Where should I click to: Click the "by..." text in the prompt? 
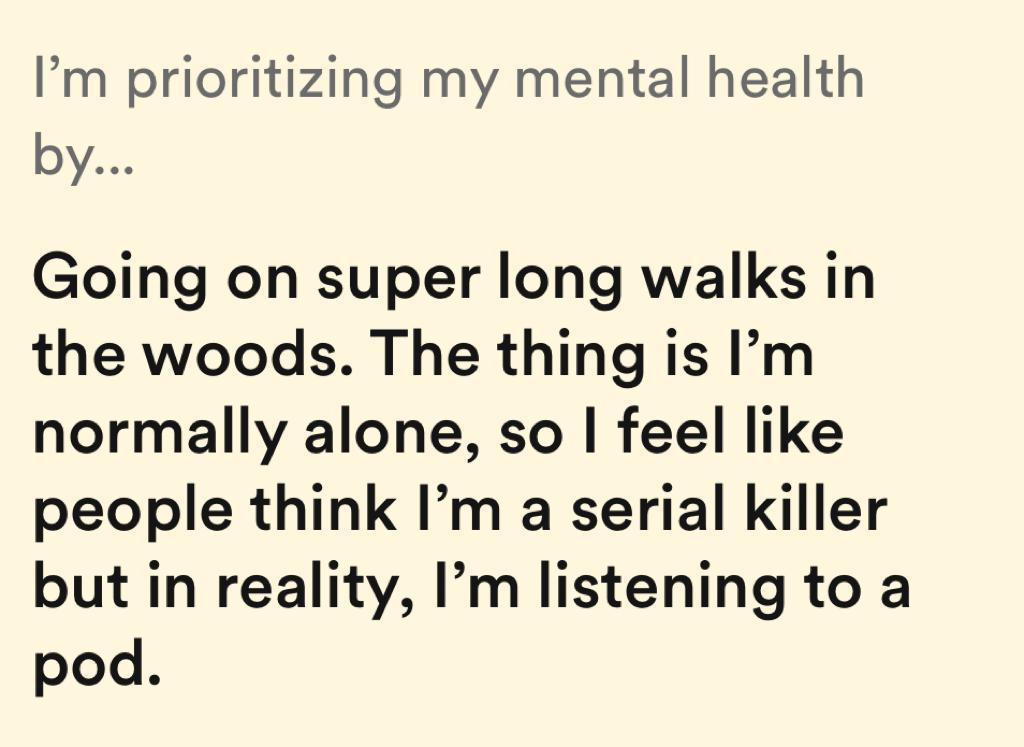point(82,157)
